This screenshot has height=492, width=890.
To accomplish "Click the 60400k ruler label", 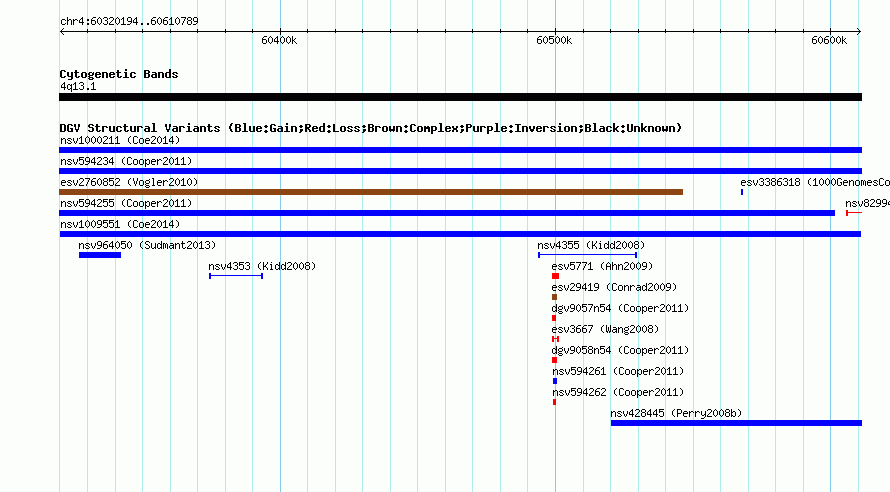I will pos(279,40).
